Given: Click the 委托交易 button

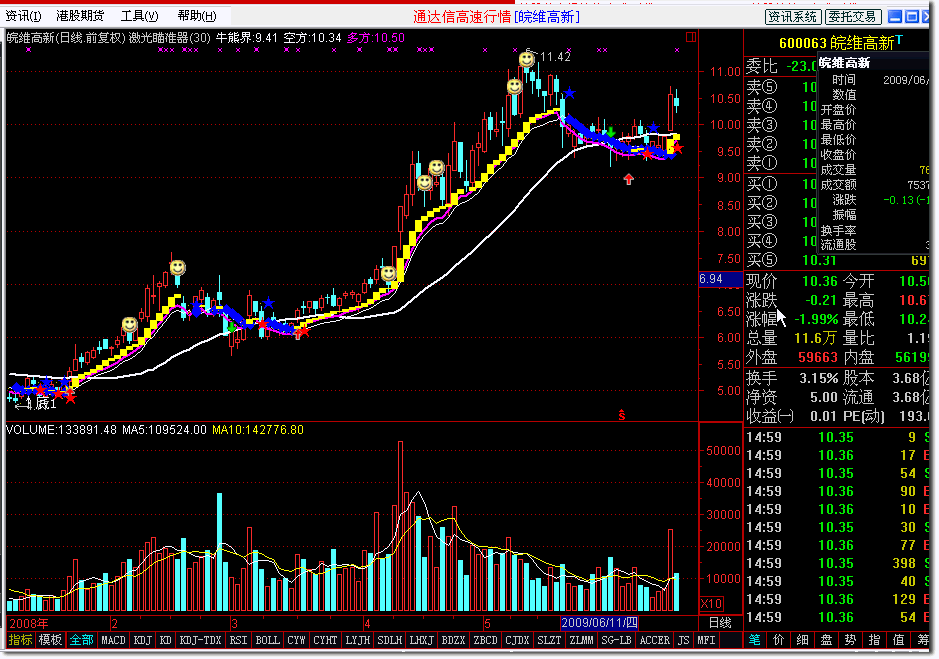Looking at the screenshot, I should [853, 17].
